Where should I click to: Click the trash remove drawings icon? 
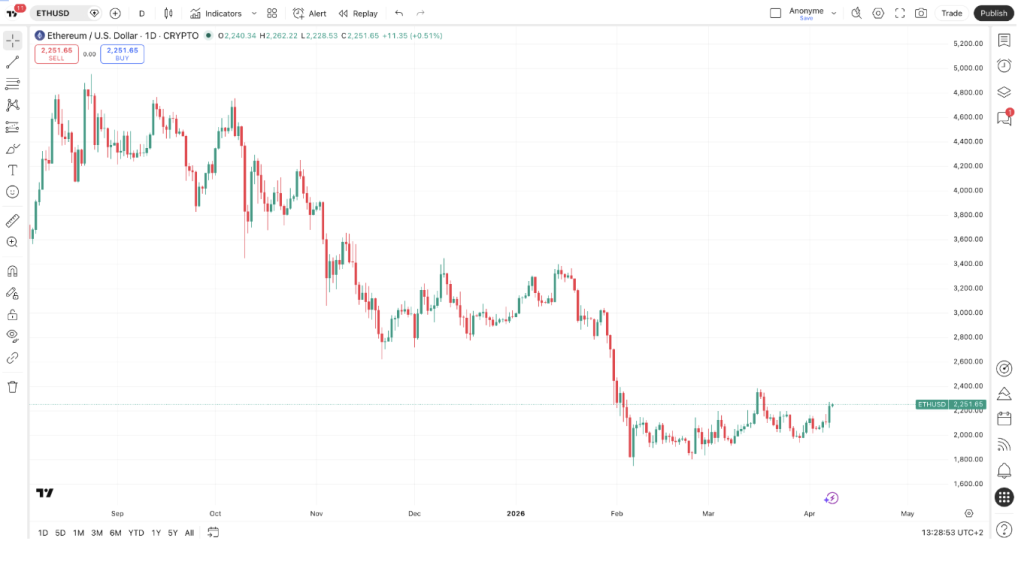pos(13,386)
